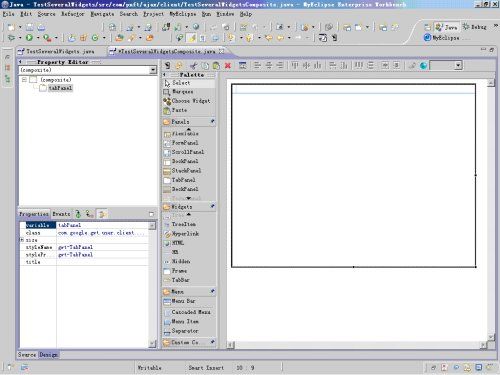Screen dimensions: 500x375
Task: Open the Events tab in properties
Action: click(x=61, y=214)
